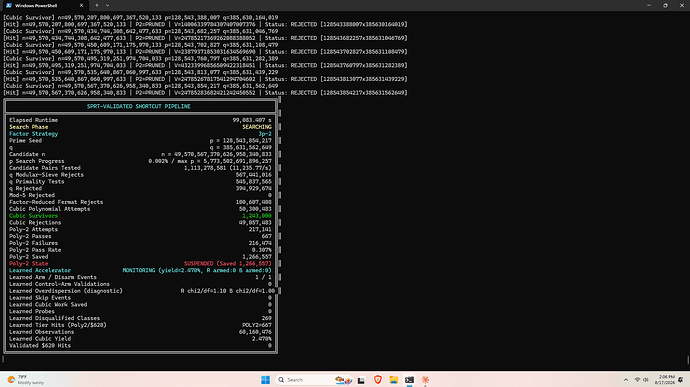Click the Learned Cubic Yield row
The width and height of the screenshot is (690, 387).
point(140,339)
